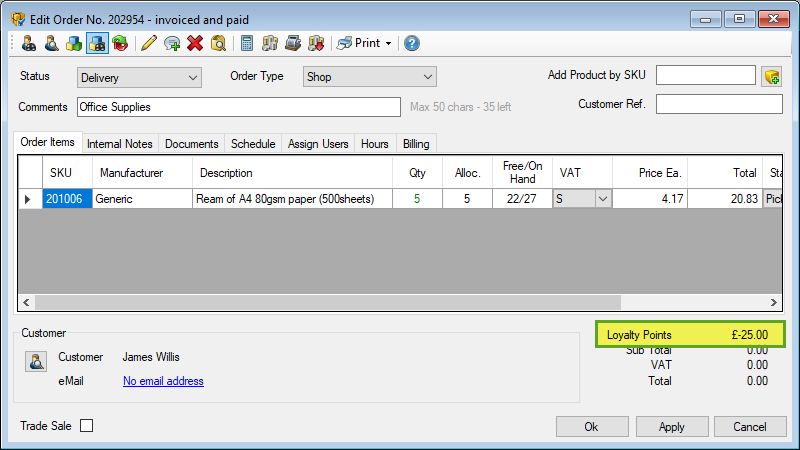
Task: Open the VAT dropdown in the item row
Action: pos(602,199)
